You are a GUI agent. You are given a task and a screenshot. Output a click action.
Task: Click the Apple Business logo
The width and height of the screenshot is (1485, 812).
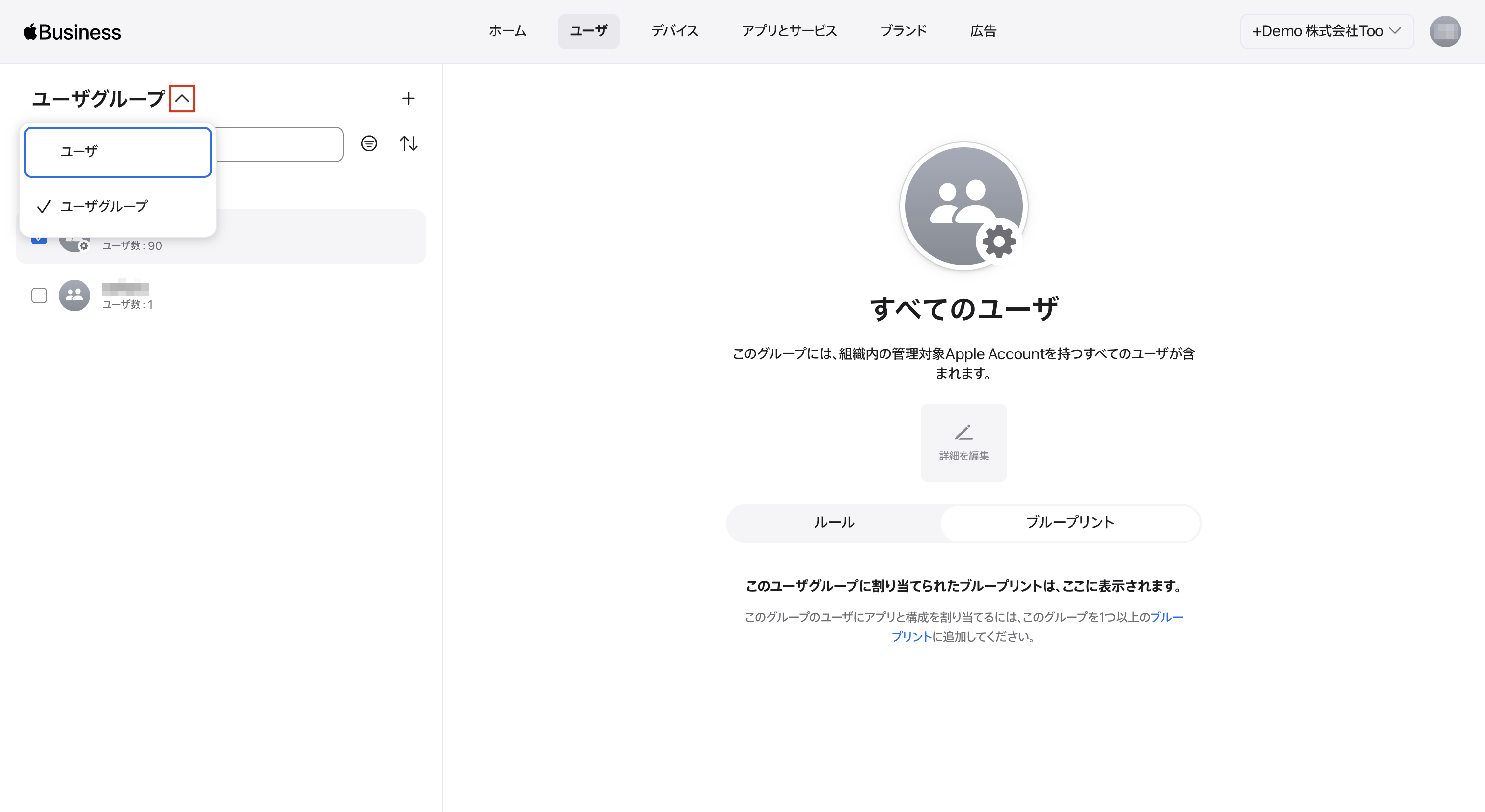tap(72, 32)
